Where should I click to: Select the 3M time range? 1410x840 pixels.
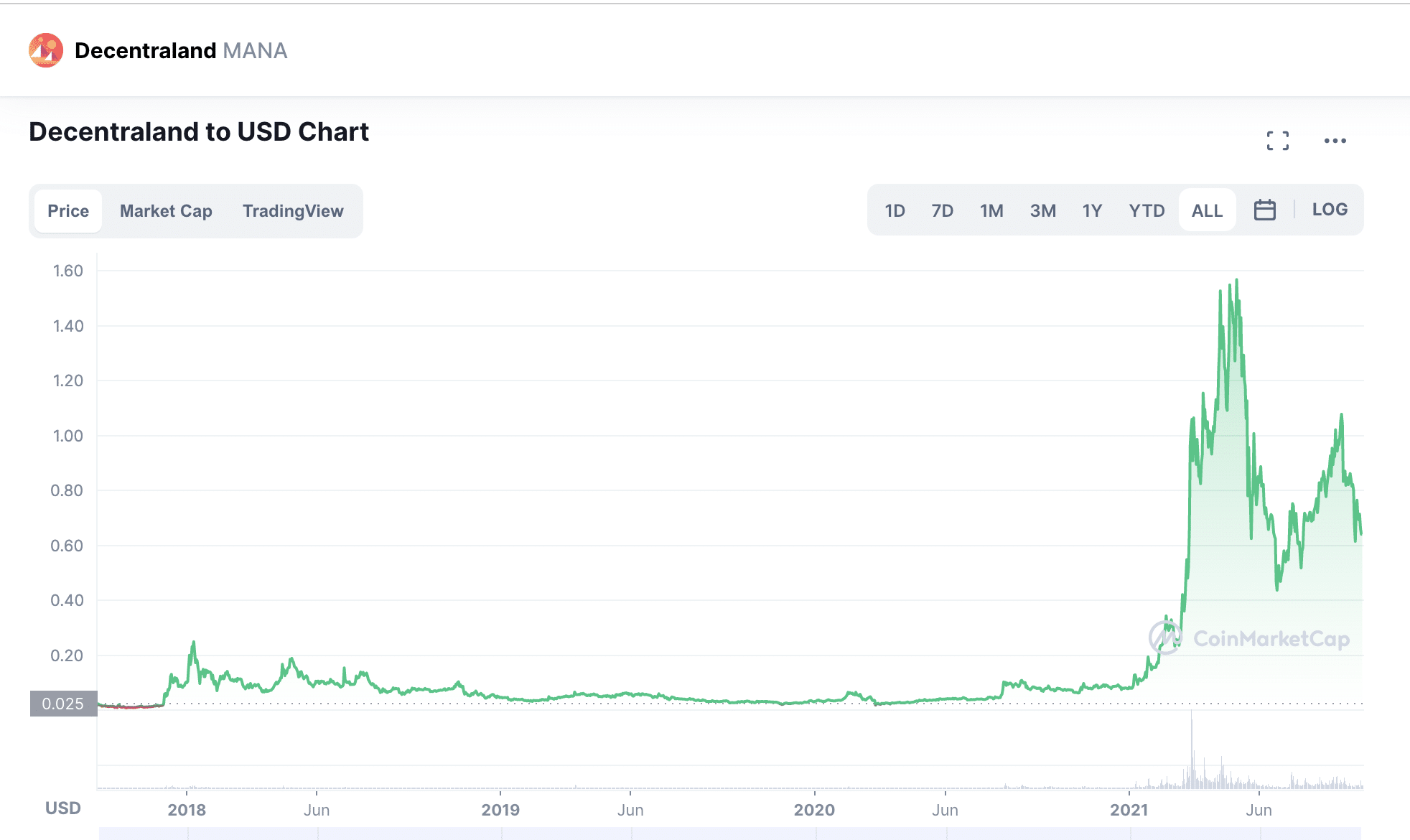(1043, 210)
